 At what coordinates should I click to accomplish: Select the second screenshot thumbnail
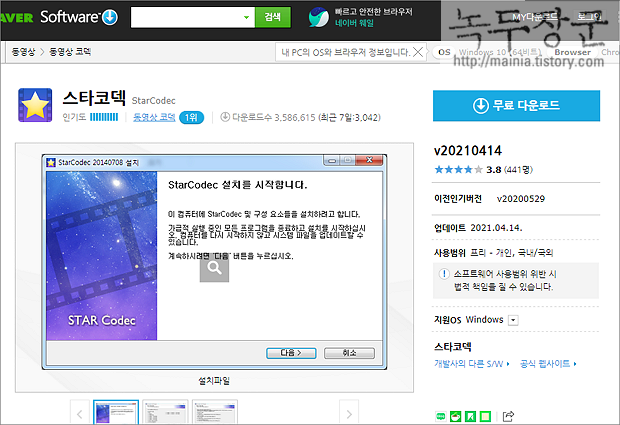tap(165, 412)
